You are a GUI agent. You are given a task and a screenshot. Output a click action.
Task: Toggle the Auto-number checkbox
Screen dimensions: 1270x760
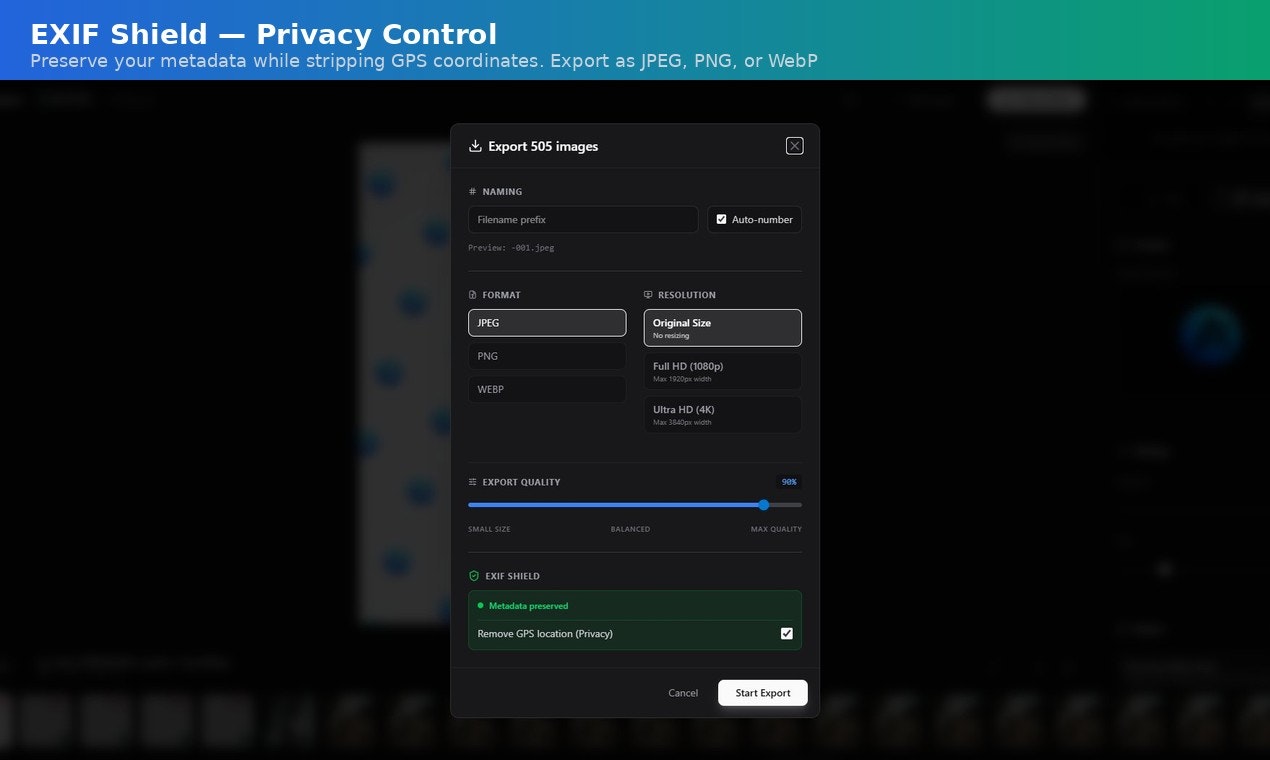(x=721, y=219)
